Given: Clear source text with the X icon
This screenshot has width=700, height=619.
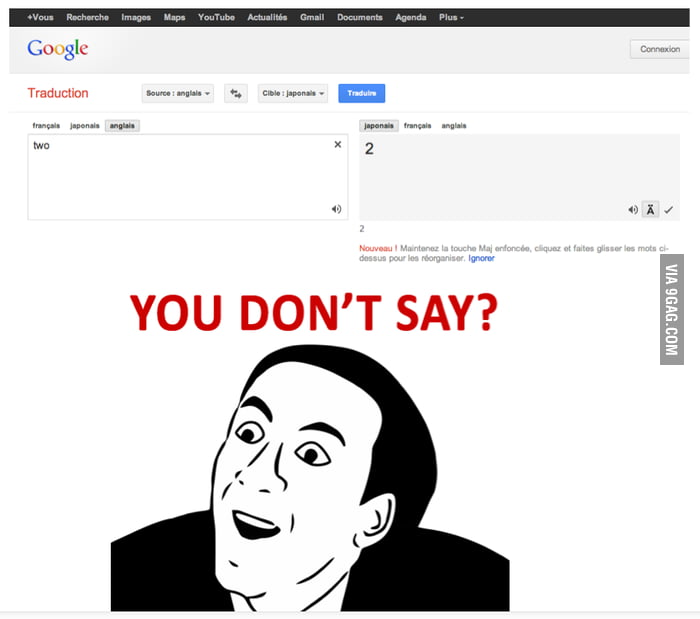Looking at the screenshot, I should click(x=337, y=145).
